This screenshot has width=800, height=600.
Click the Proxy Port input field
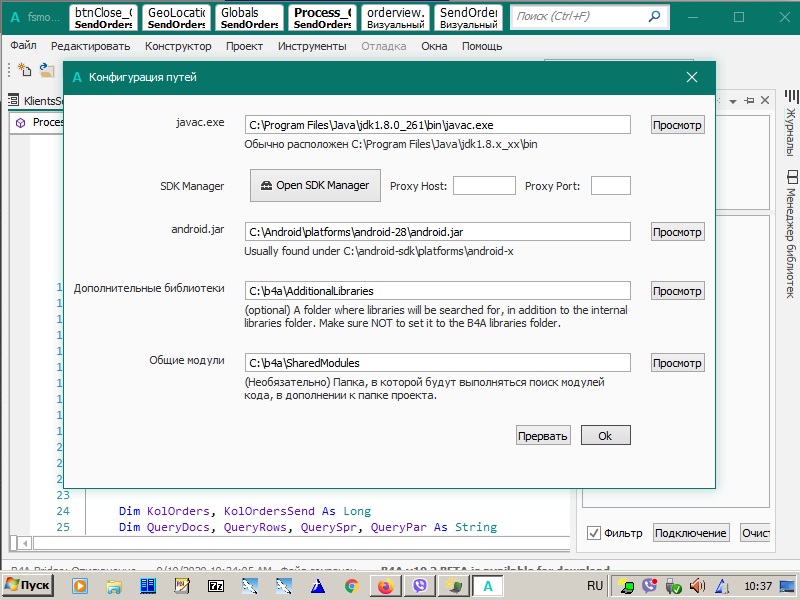click(x=610, y=186)
